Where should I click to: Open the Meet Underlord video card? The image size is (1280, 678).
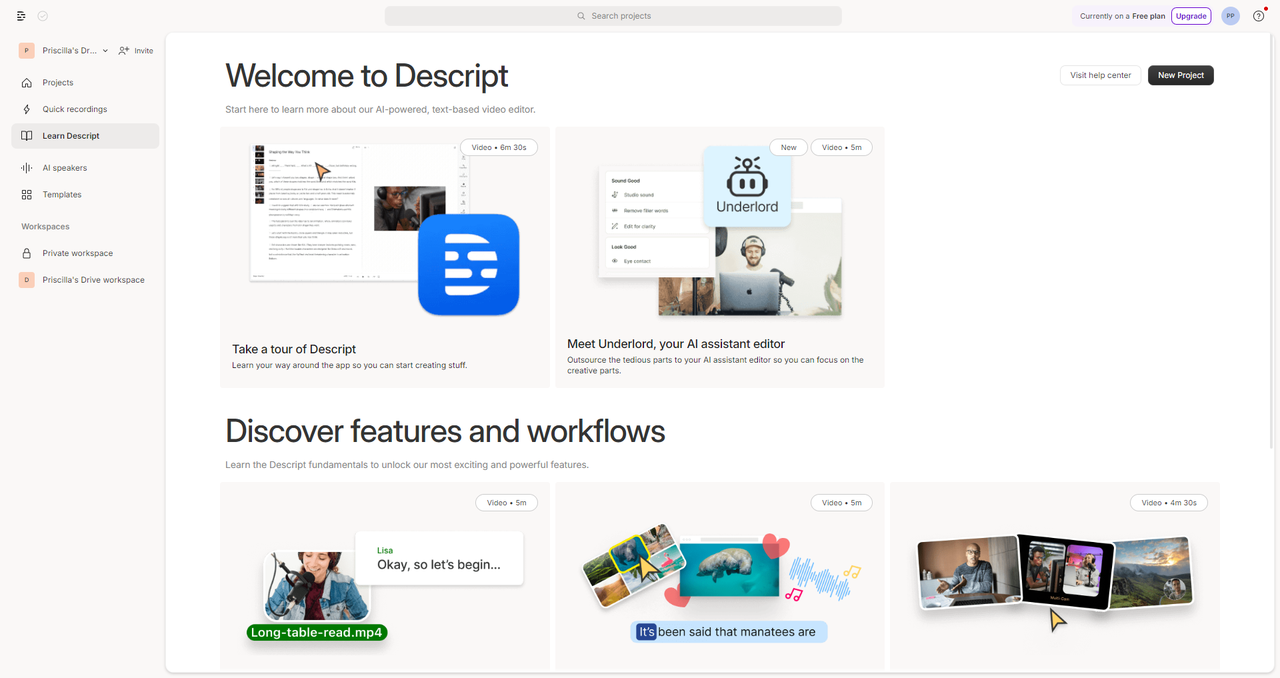click(720, 257)
